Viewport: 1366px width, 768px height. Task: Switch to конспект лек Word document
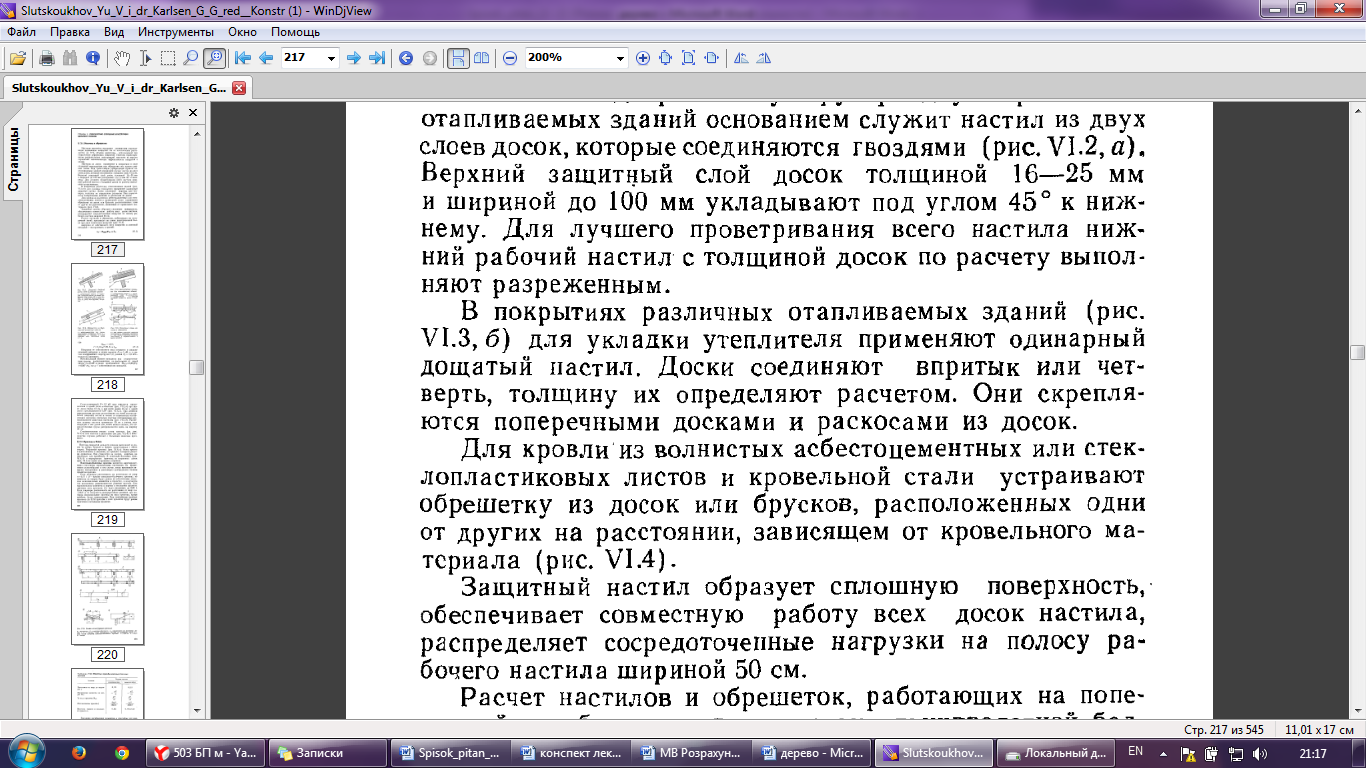(x=572, y=753)
